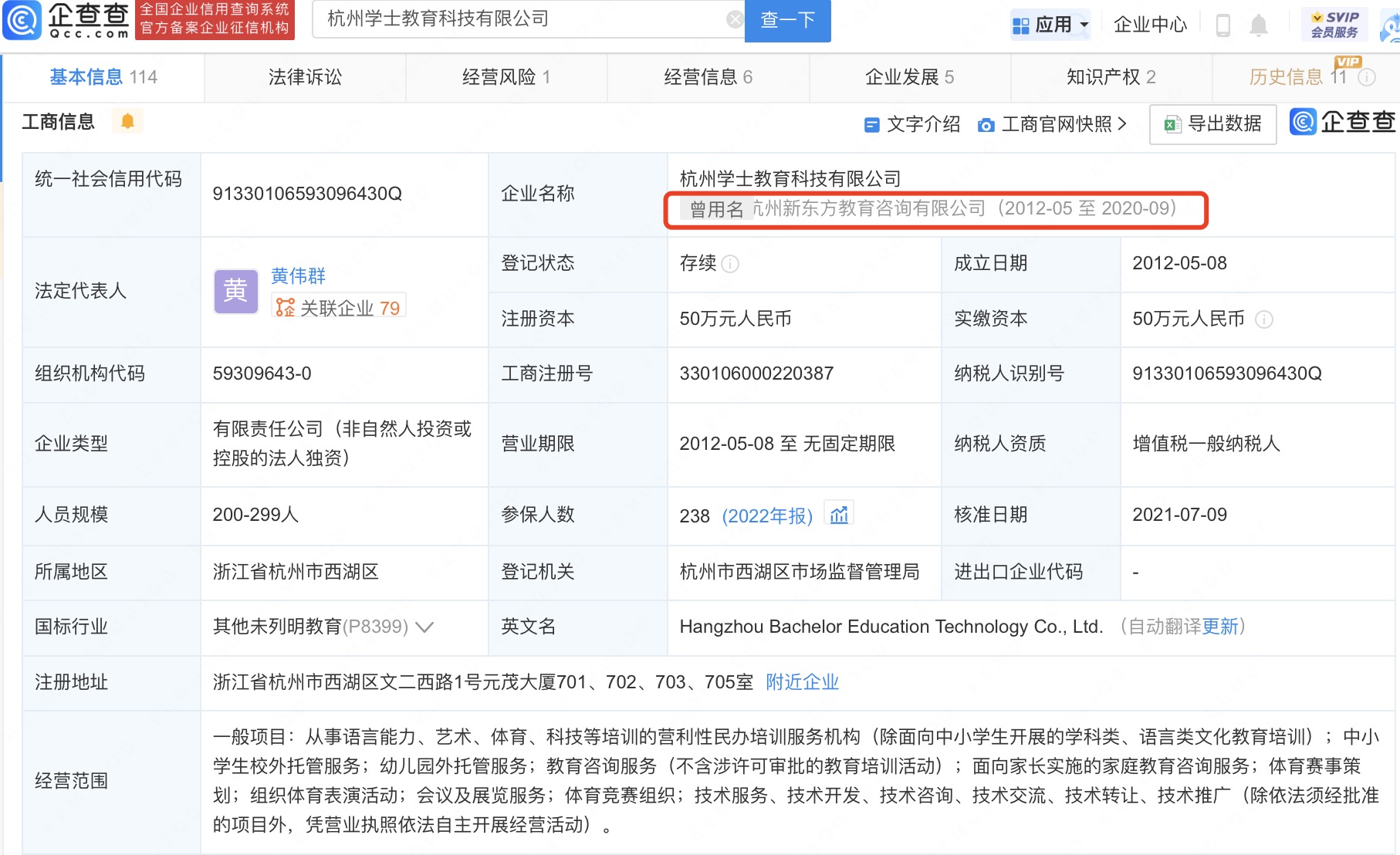Open 黄伟群 legal representative profile
This screenshot has width=1400, height=855.
click(298, 275)
